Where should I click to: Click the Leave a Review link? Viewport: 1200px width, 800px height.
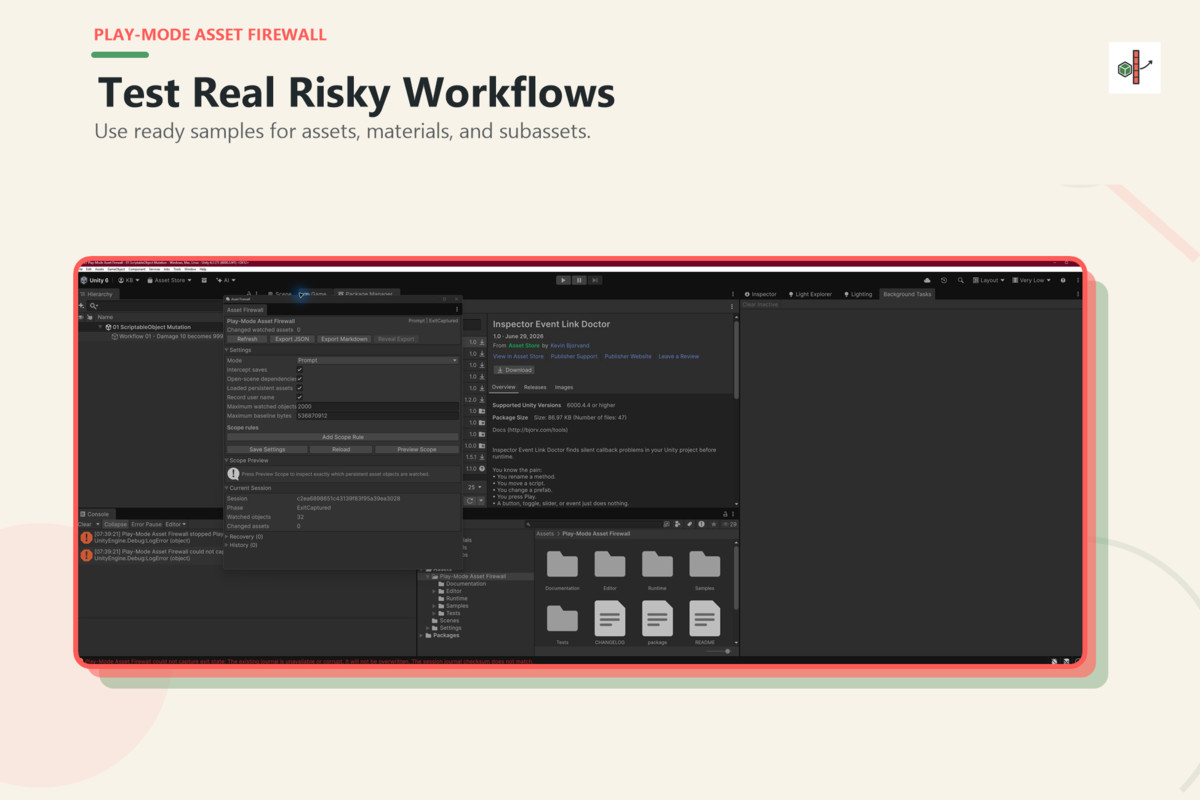pyautogui.click(x=679, y=356)
